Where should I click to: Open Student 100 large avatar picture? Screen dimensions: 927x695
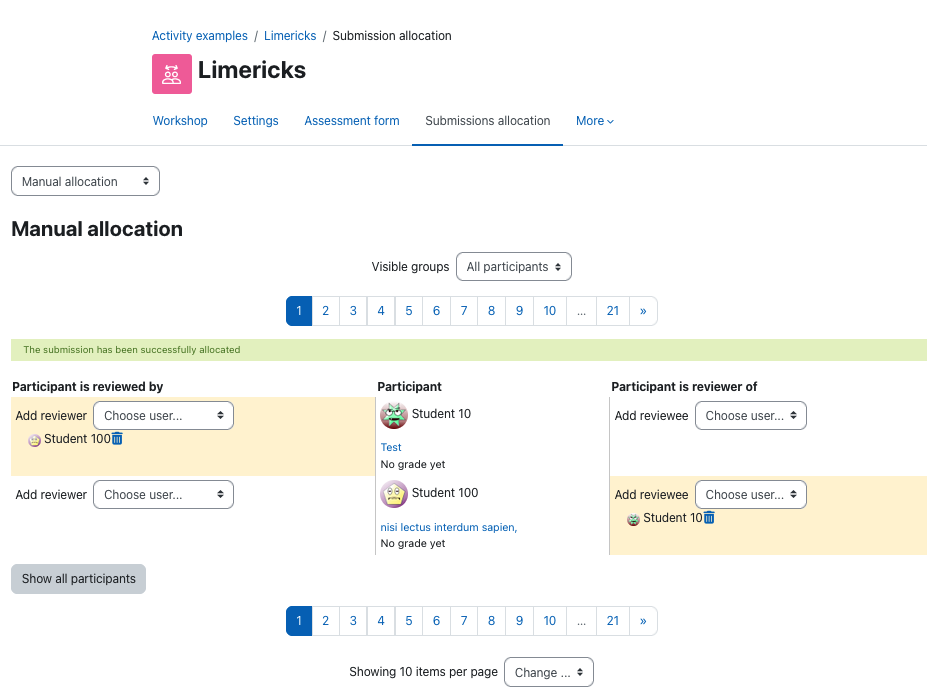[394, 494]
